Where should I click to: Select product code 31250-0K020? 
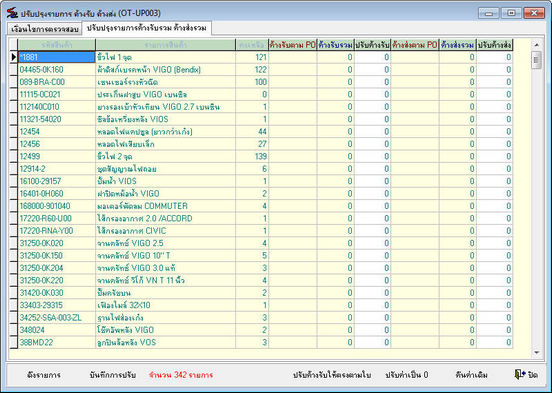57,243
